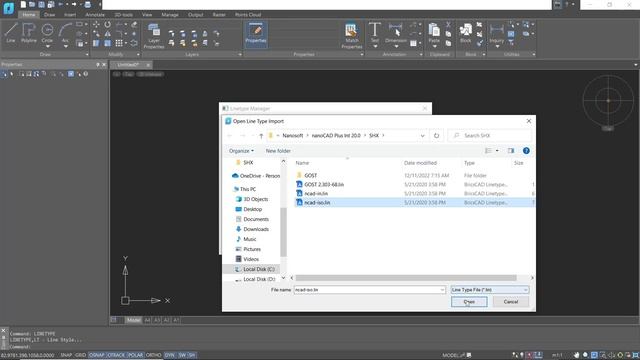Select Downloads in navigation tree

click(x=256, y=229)
